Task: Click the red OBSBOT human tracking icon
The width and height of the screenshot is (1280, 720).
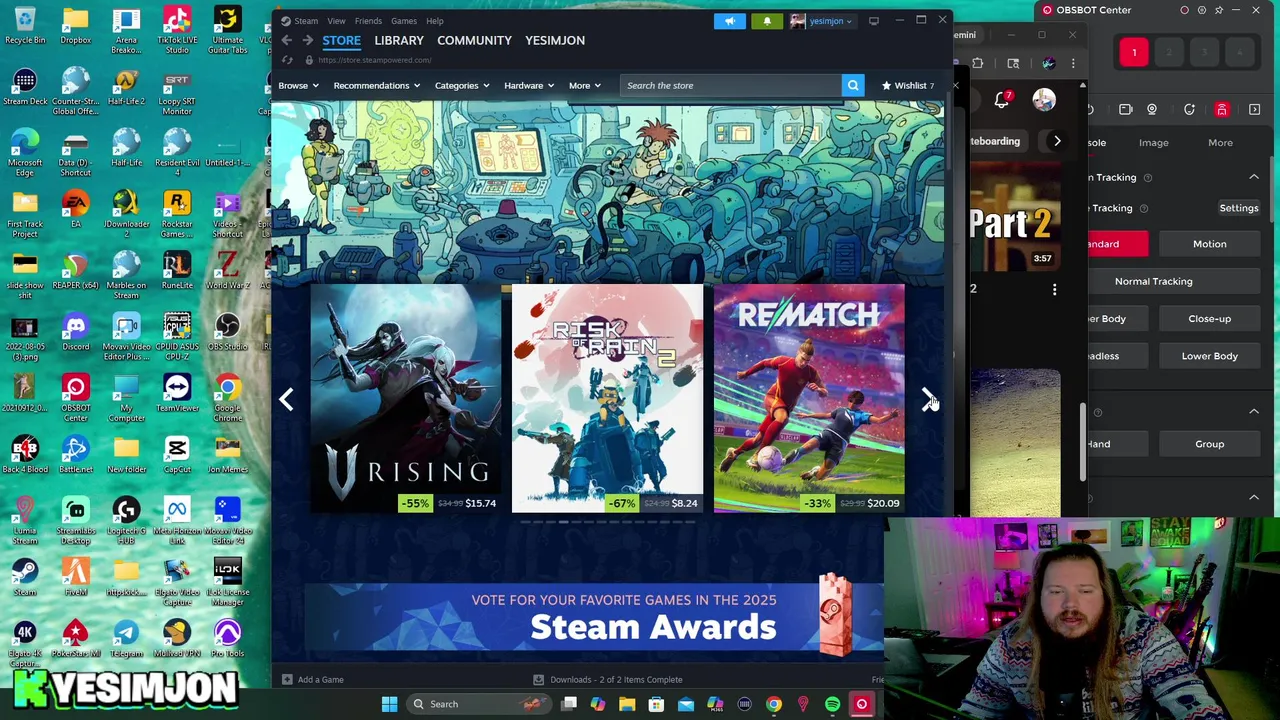Action: (1222, 109)
